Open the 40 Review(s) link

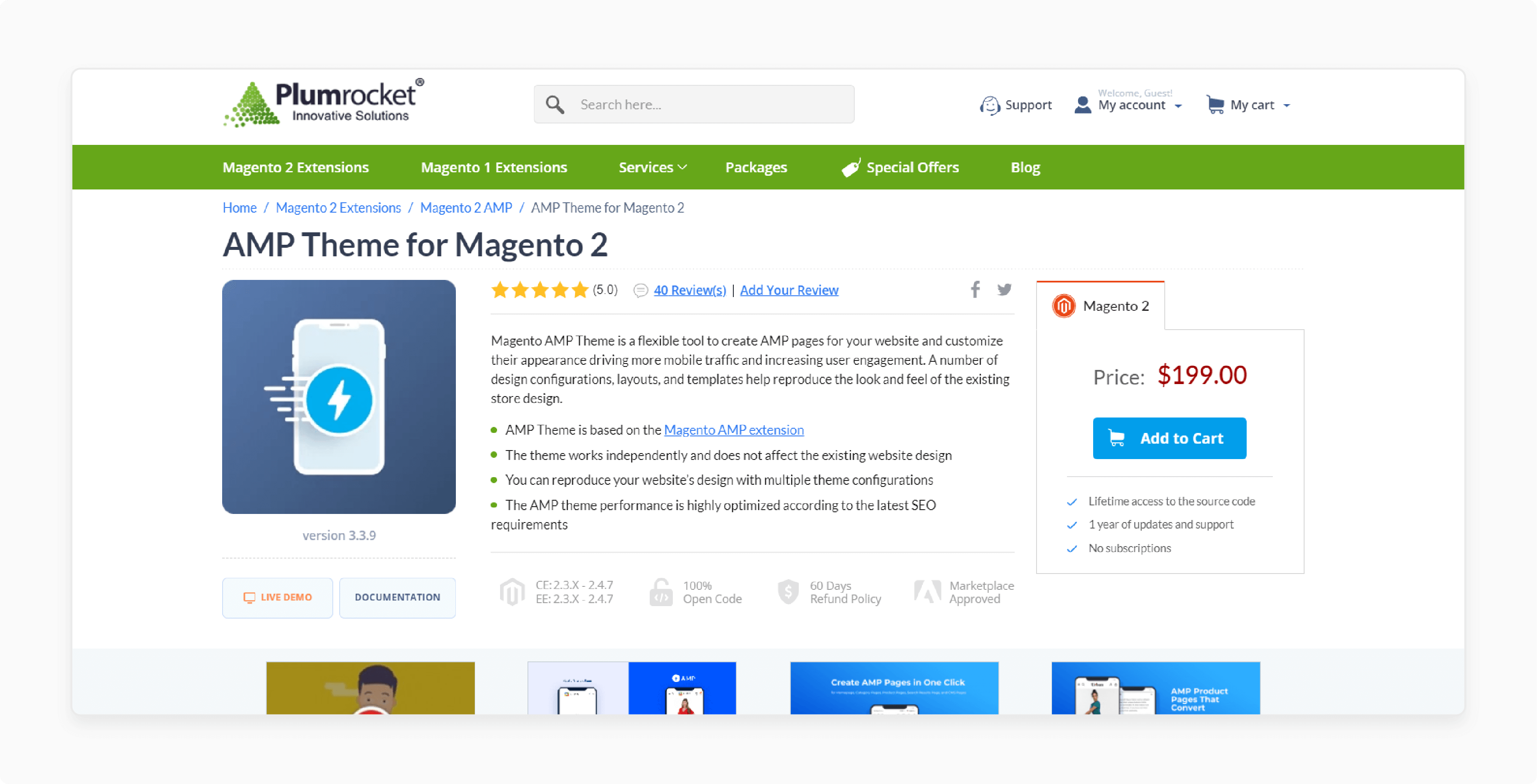pyautogui.click(x=690, y=290)
